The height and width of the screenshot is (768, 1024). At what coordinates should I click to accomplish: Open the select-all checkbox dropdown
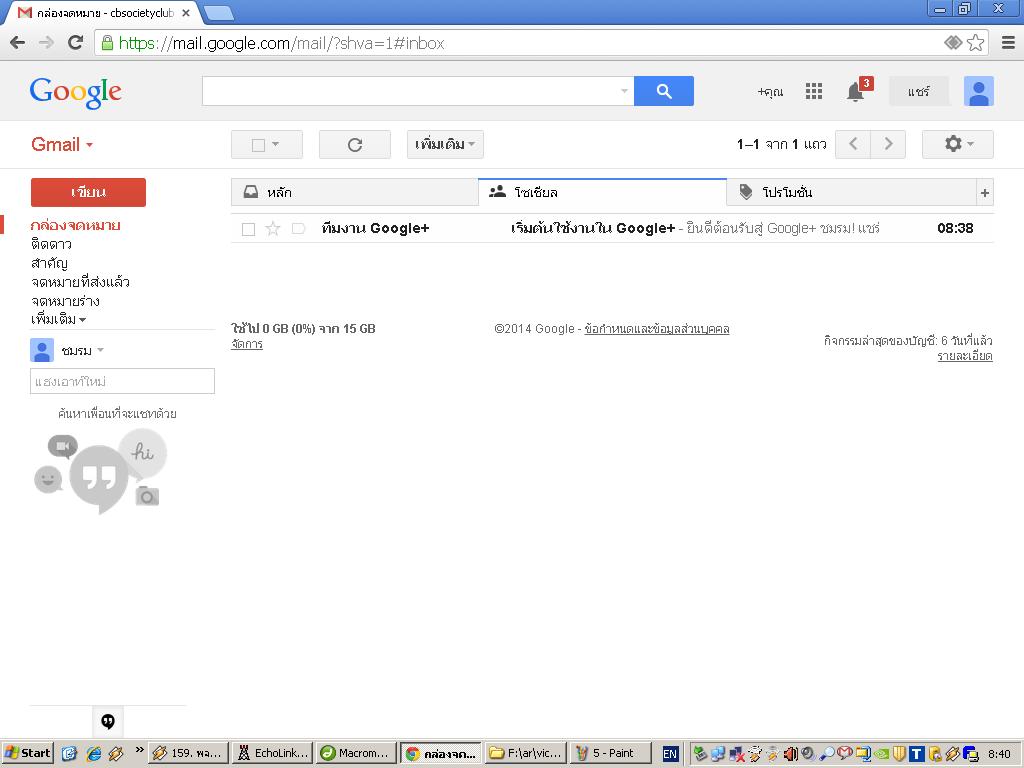pyautogui.click(x=266, y=144)
